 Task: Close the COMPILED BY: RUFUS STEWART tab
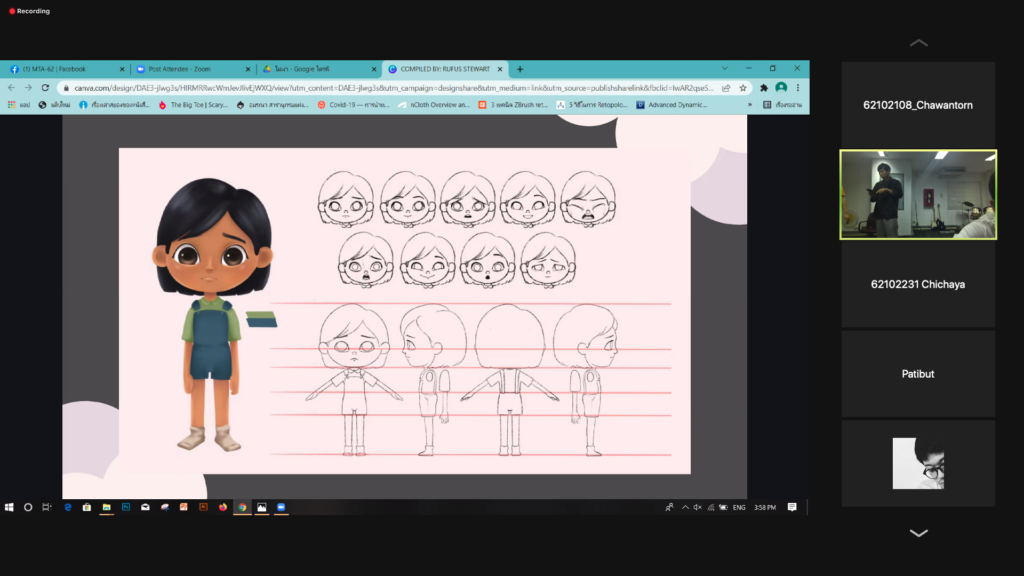pyautogui.click(x=500, y=69)
